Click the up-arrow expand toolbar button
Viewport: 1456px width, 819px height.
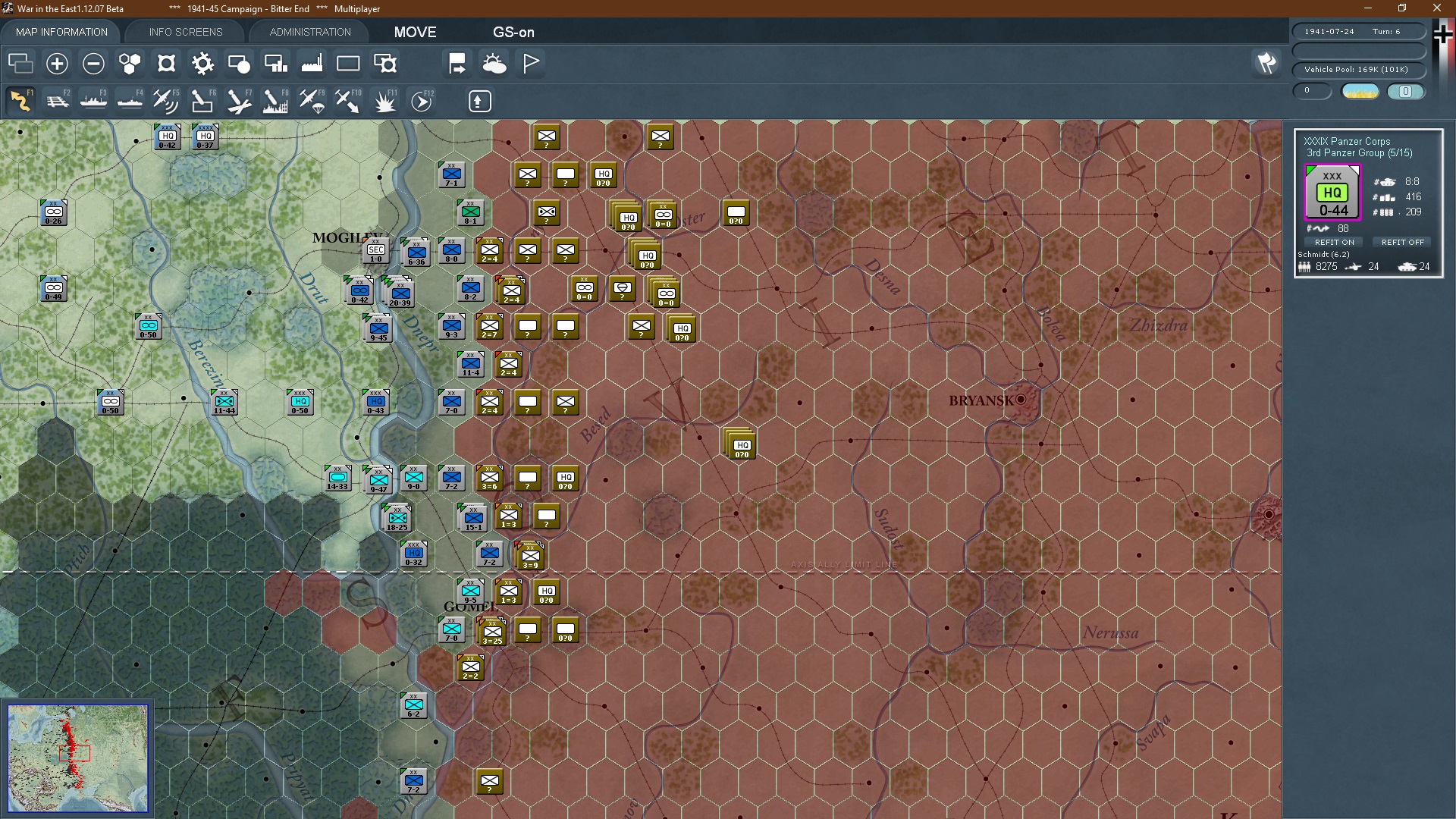[479, 101]
